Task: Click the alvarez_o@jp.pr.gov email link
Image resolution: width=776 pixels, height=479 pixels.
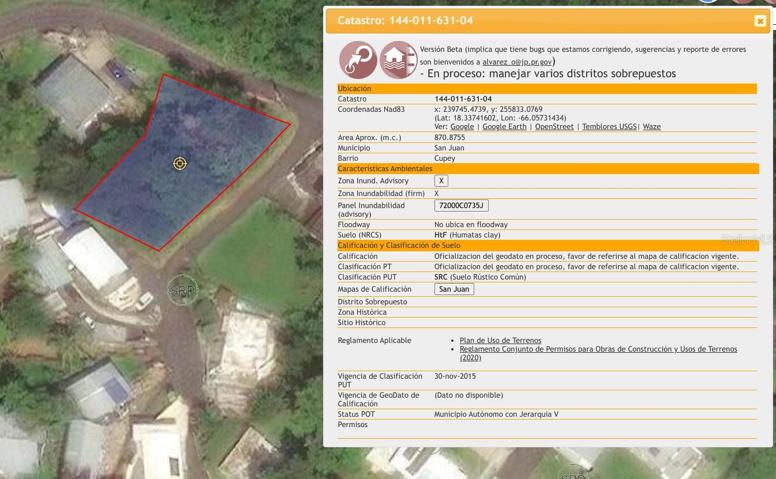Action: pos(517,62)
